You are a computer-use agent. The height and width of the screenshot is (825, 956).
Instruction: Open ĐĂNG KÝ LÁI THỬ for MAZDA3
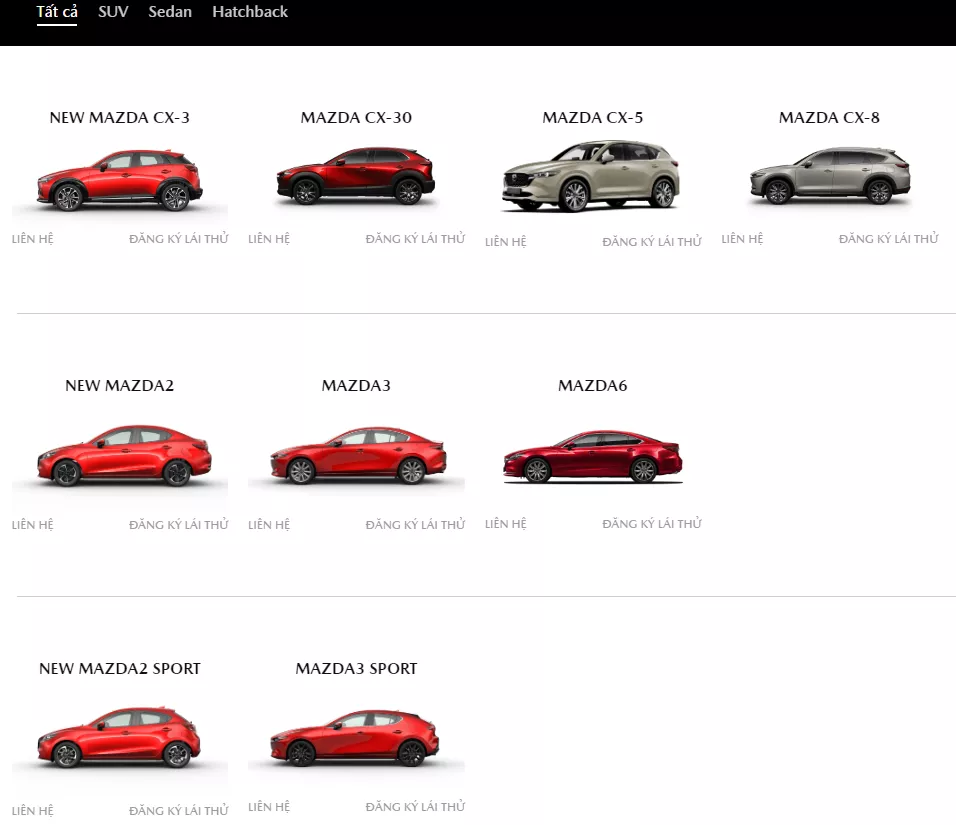point(415,524)
